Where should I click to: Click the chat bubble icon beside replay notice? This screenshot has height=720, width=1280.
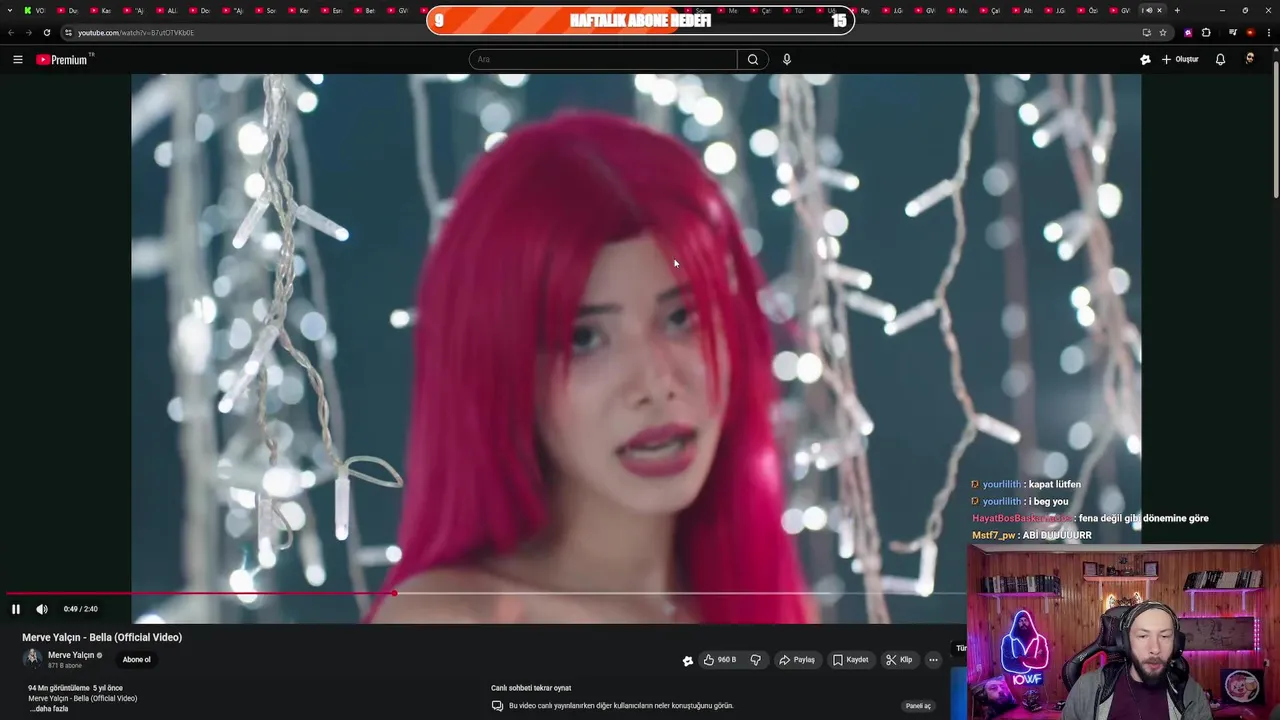point(497,706)
